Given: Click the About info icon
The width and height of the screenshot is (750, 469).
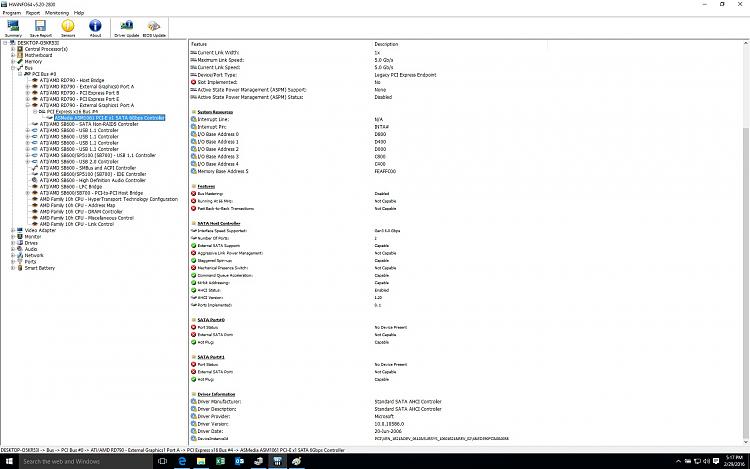Looking at the screenshot, I should (95, 28).
